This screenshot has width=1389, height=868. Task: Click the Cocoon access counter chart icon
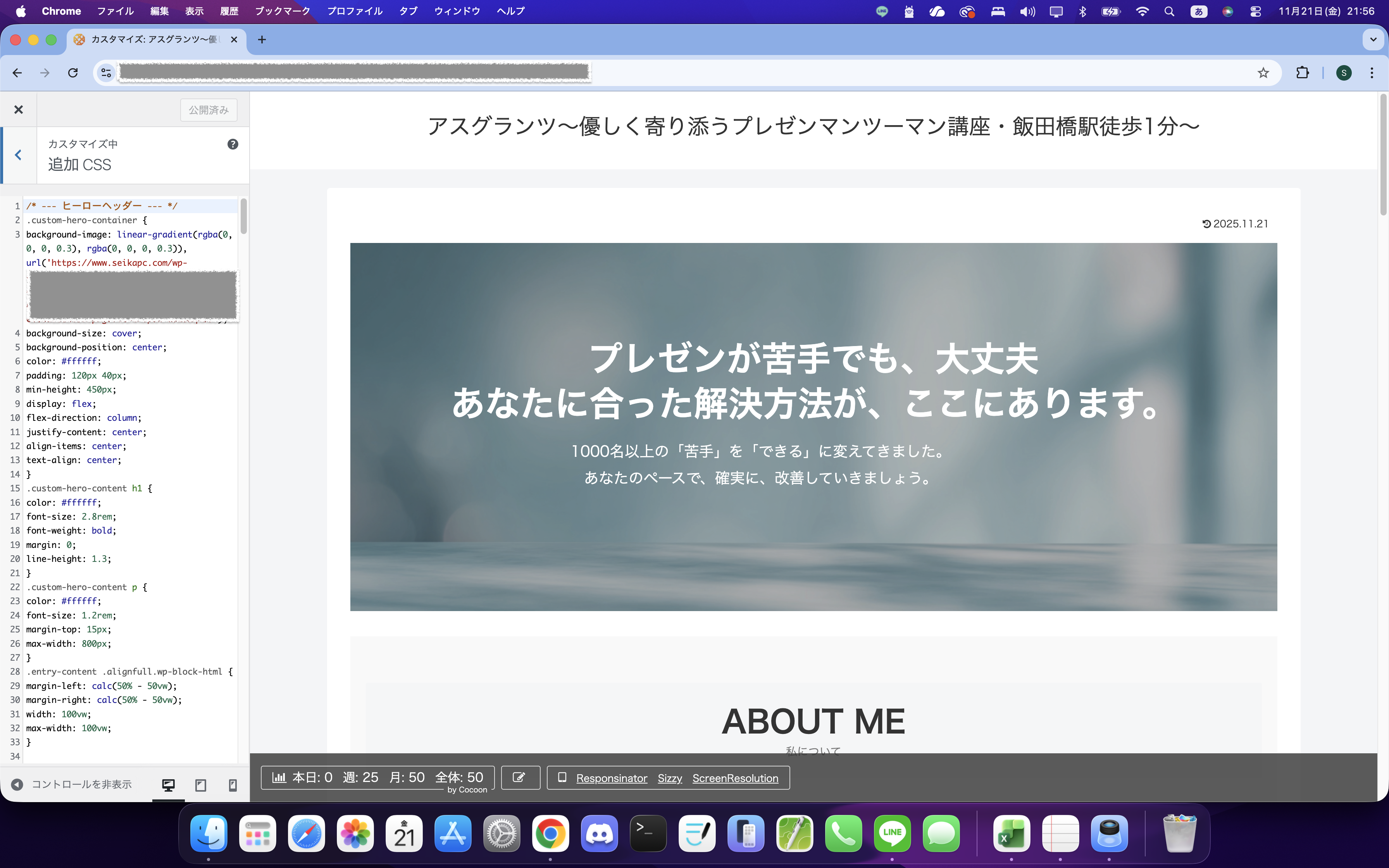pos(280,777)
